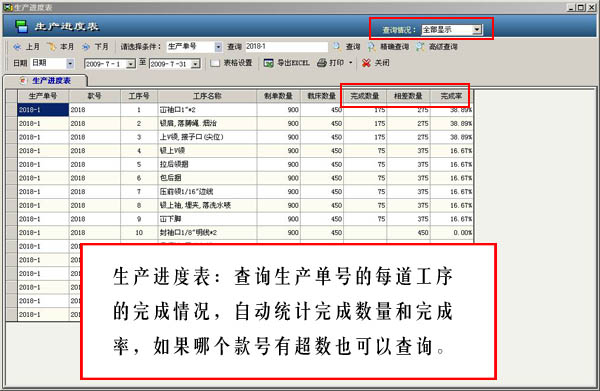The width and height of the screenshot is (600, 391).
Task: Click the 完成数量 column header
Action: click(x=365, y=96)
